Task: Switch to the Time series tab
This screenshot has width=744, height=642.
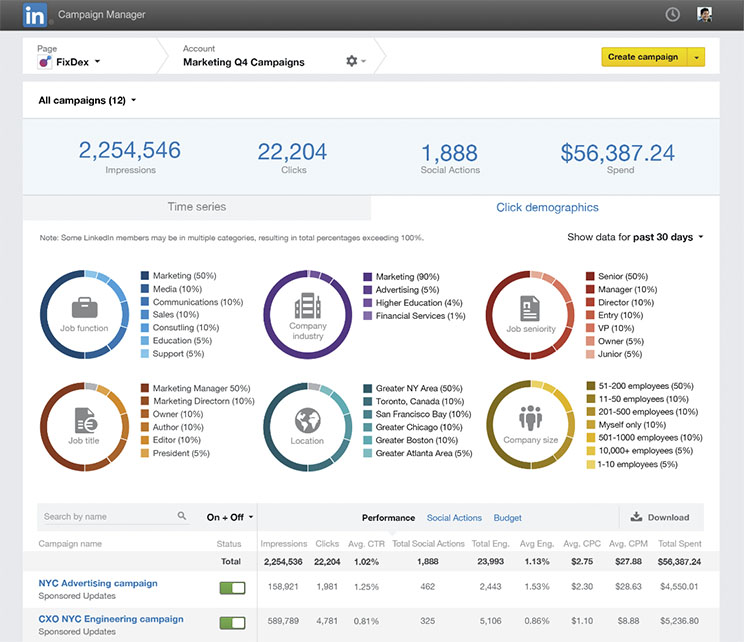Action: click(197, 207)
